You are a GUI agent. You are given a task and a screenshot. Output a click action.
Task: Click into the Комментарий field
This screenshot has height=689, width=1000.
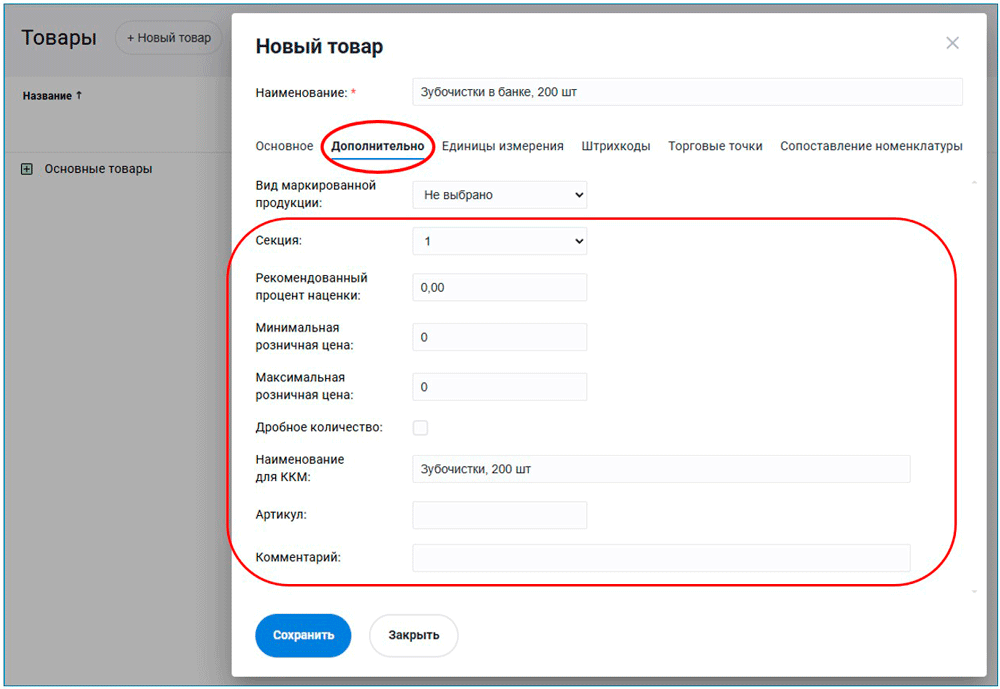[x=660, y=558]
